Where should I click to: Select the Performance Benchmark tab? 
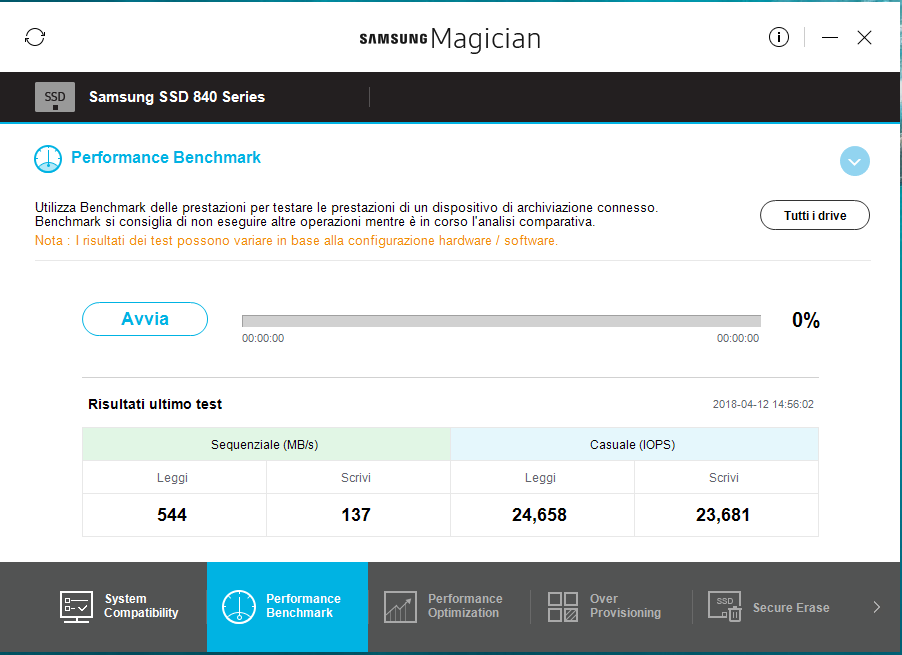click(287, 607)
